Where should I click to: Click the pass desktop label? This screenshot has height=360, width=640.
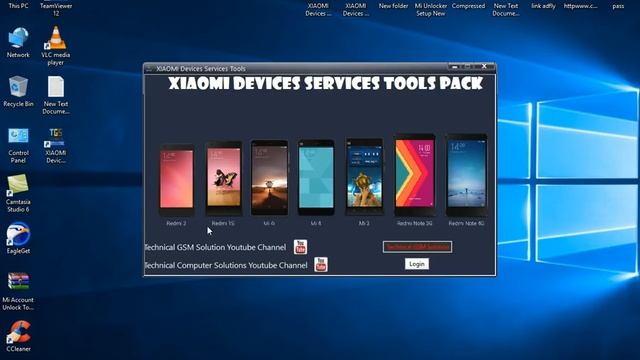pyautogui.click(x=618, y=6)
